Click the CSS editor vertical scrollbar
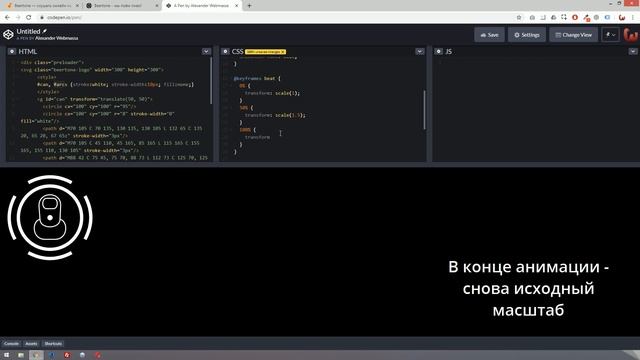The image size is (640, 360). (x=424, y=109)
